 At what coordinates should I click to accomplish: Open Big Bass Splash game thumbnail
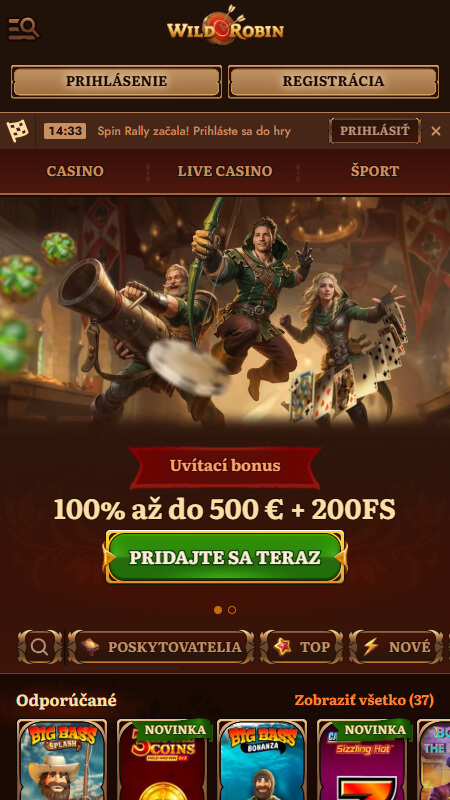click(x=62, y=760)
